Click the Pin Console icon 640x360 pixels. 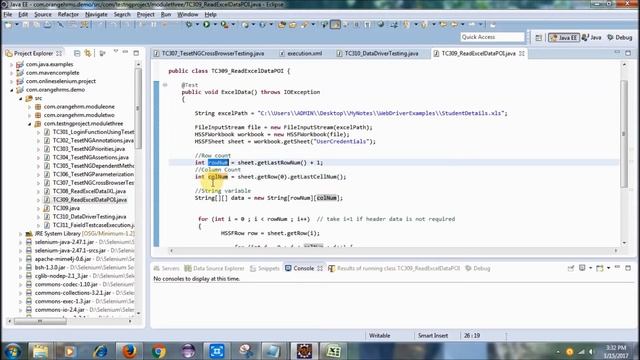(x=571, y=268)
